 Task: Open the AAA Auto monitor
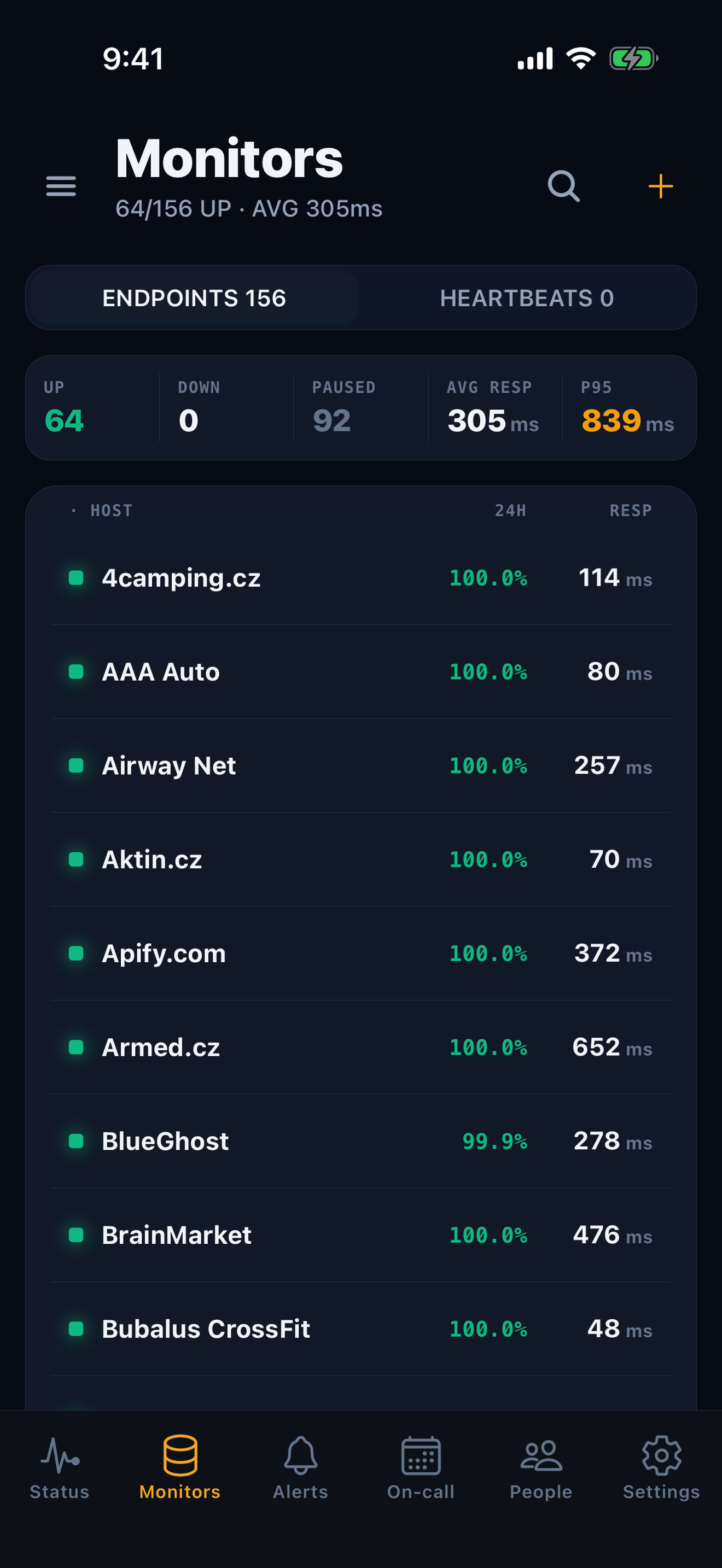pyautogui.click(x=361, y=671)
